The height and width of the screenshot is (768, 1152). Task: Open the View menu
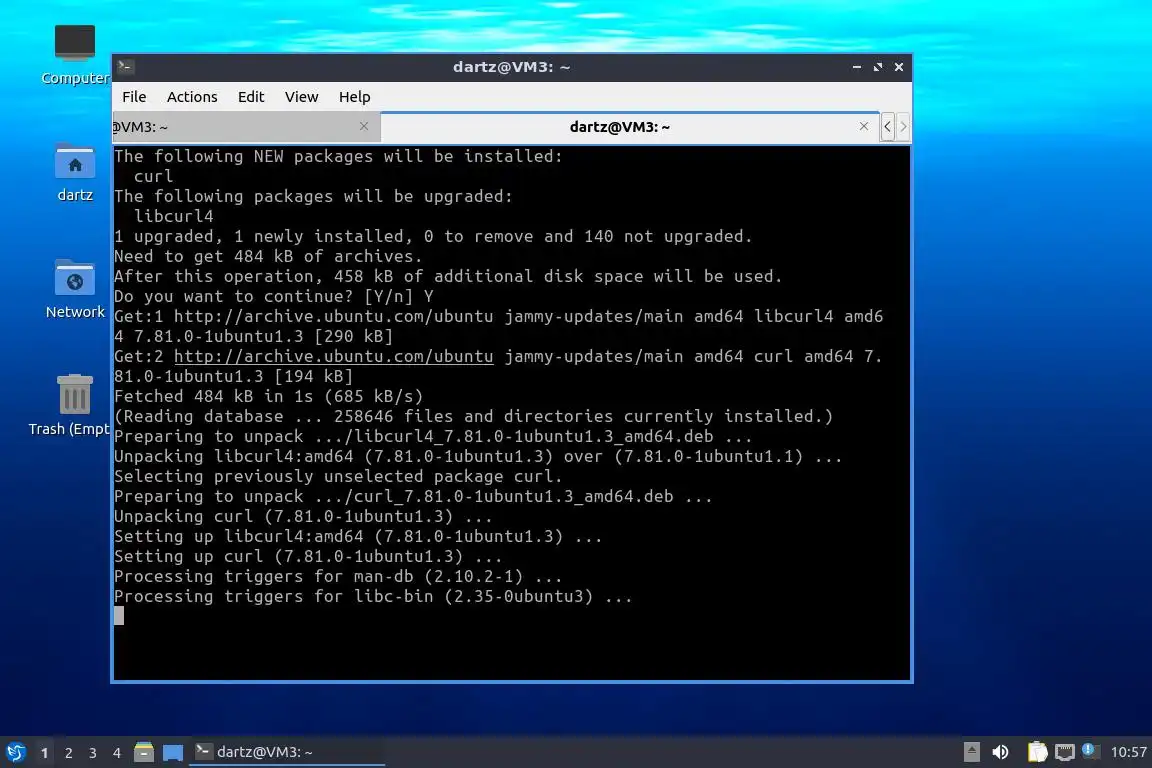click(x=301, y=97)
